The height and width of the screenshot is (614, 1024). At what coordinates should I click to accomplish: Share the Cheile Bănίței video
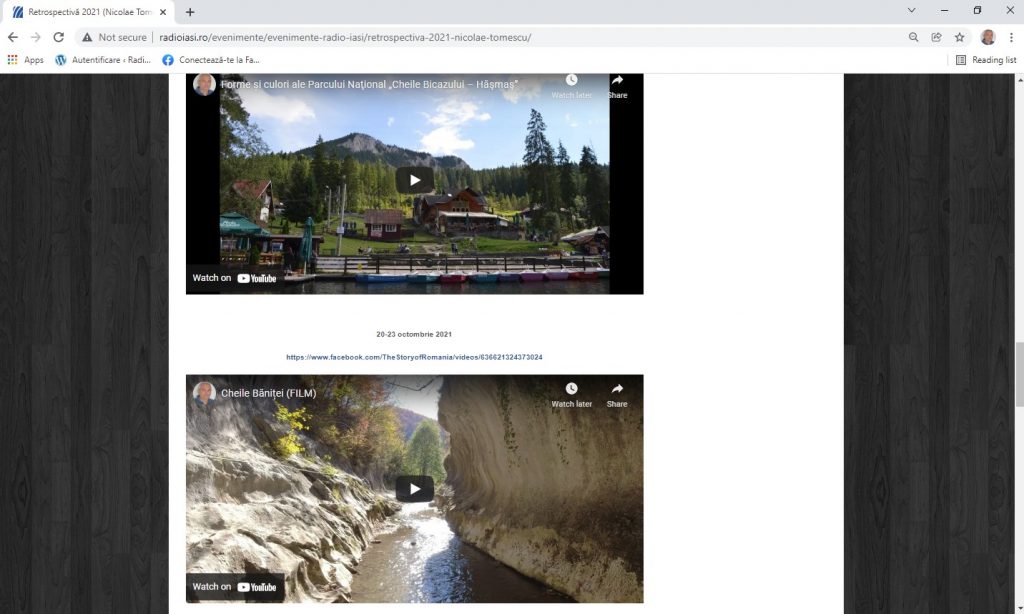pos(617,394)
